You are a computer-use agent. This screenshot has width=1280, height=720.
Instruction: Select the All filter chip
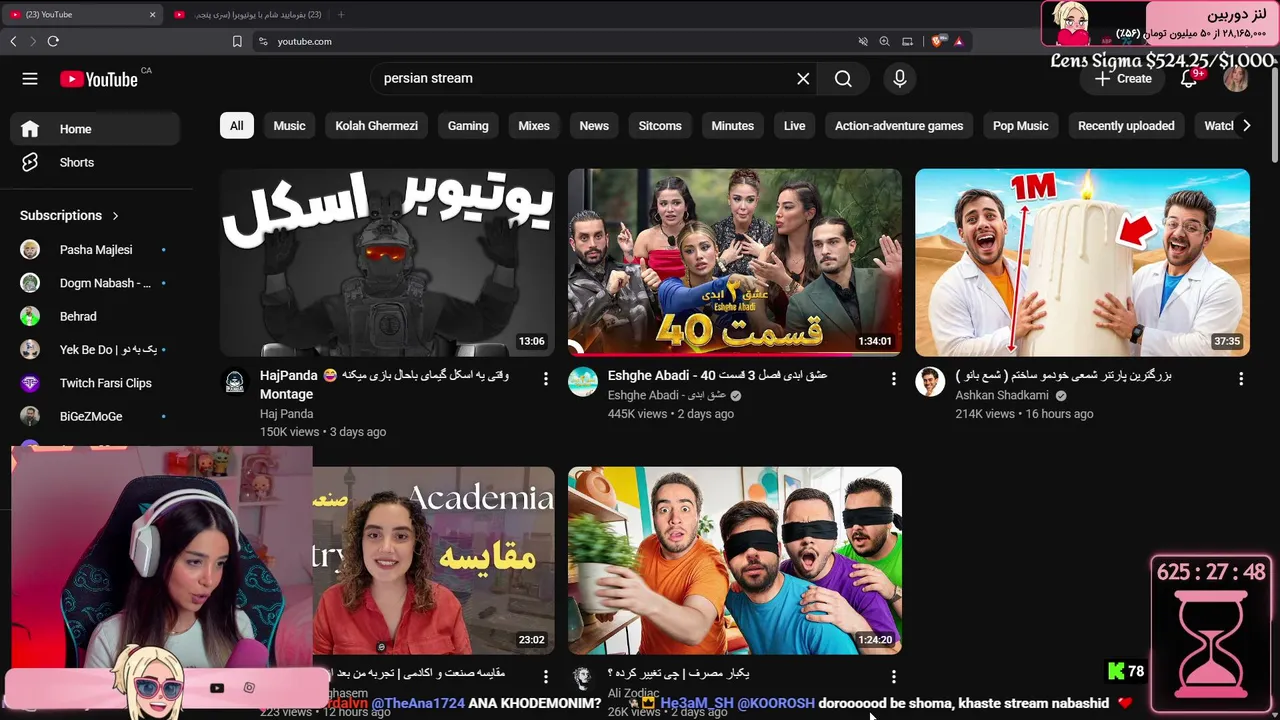pos(236,126)
